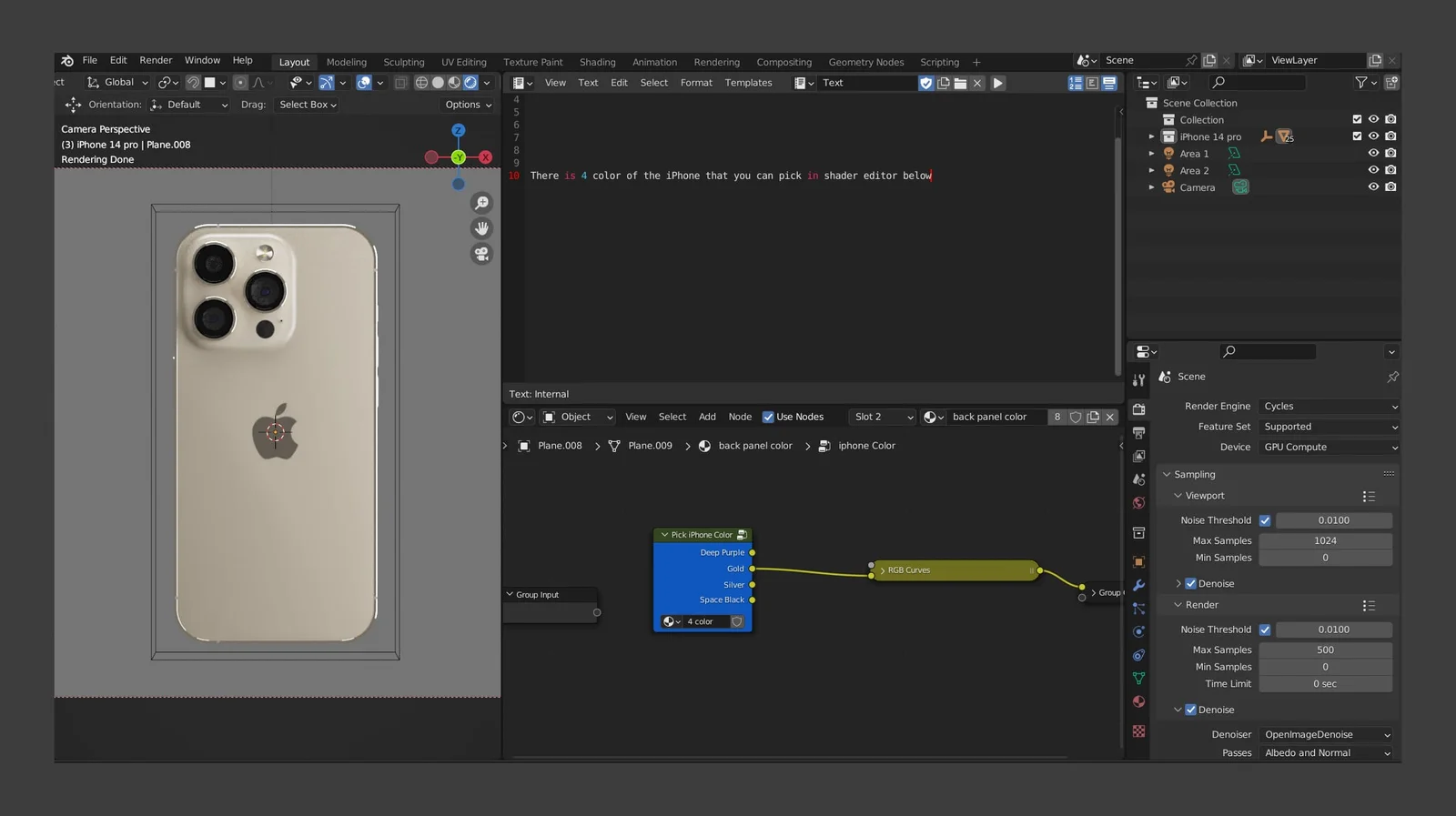The height and width of the screenshot is (816, 1456).
Task: Open the Render Engine Cycles dropdown
Action: point(1329,407)
